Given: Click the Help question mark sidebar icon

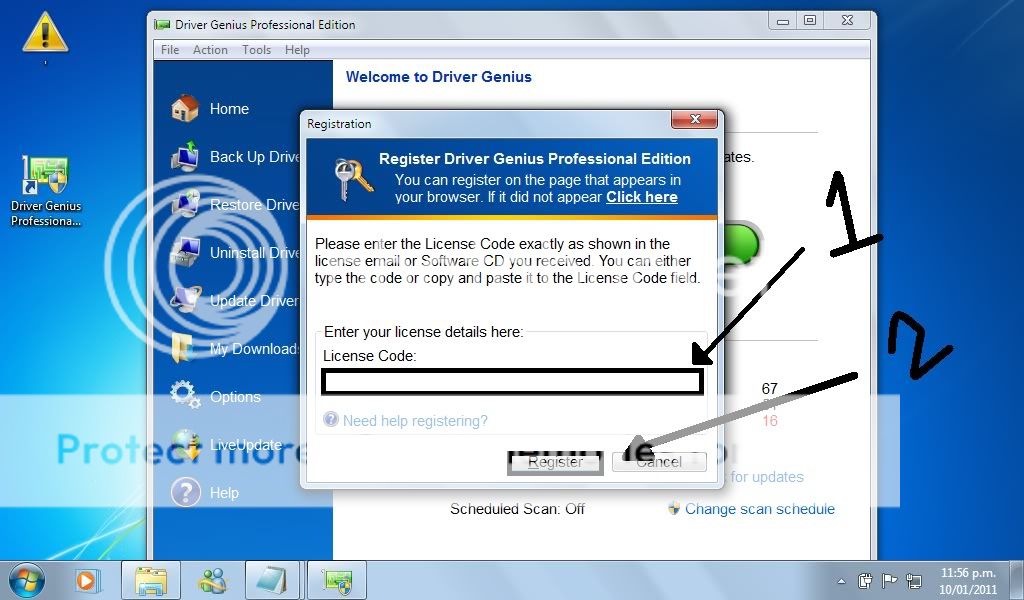Looking at the screenshot, I should (x=185, y=492).
